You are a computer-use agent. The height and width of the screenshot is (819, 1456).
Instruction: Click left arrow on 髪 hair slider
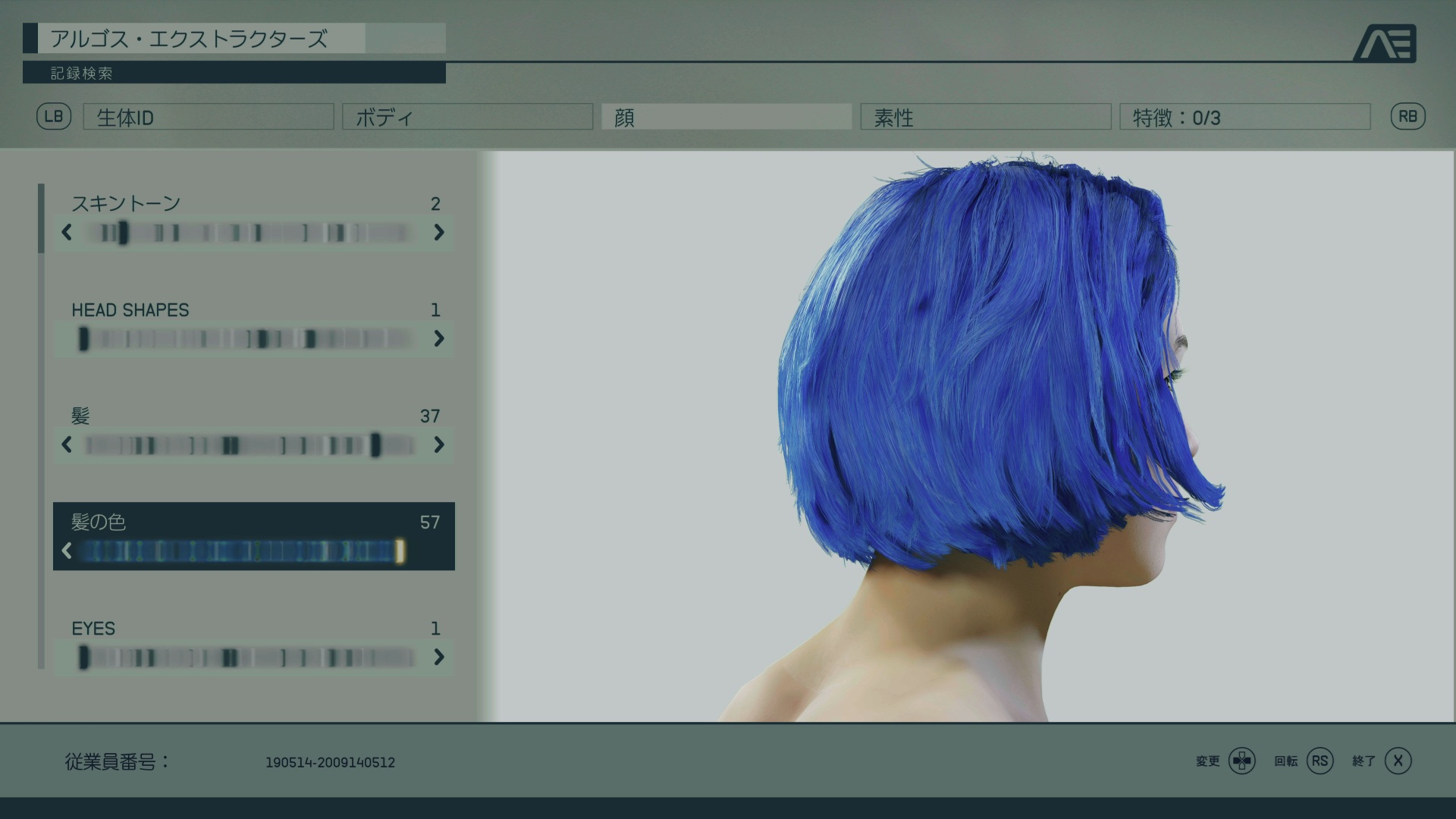pos(67,445)
